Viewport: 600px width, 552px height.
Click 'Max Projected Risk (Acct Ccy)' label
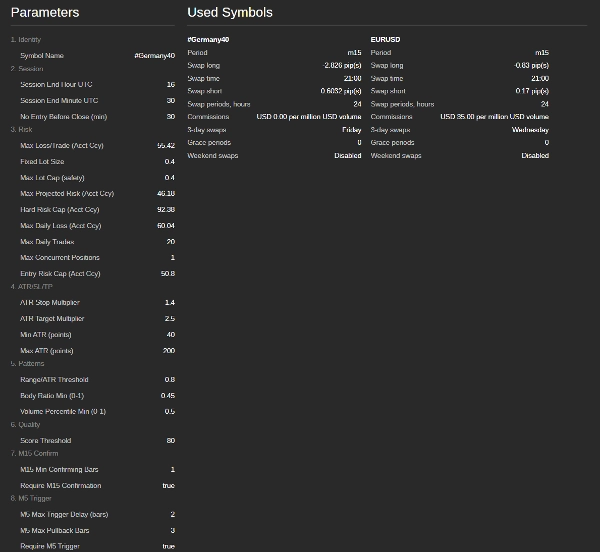(67, 194)
